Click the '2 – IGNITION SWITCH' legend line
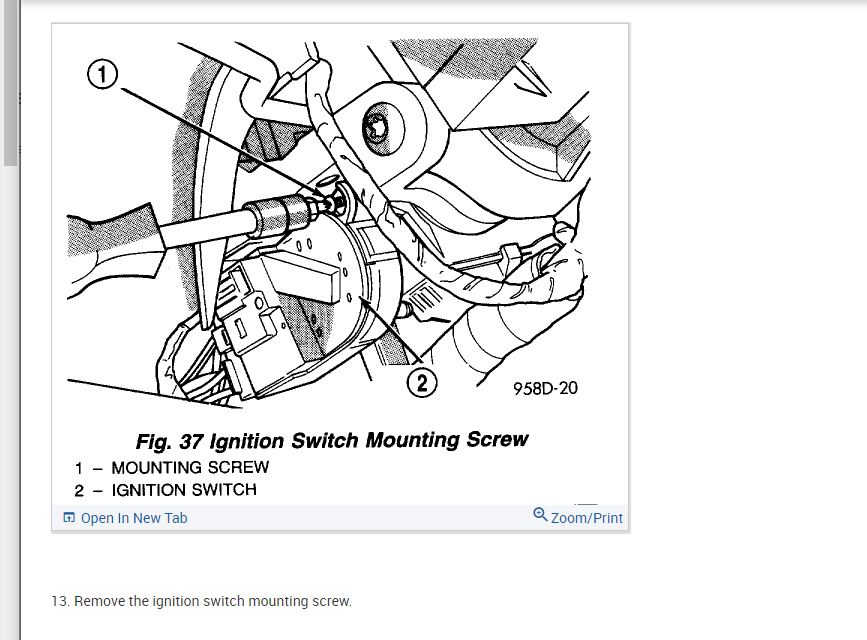Viewport: 867px width, 640px height. point(166,490)
